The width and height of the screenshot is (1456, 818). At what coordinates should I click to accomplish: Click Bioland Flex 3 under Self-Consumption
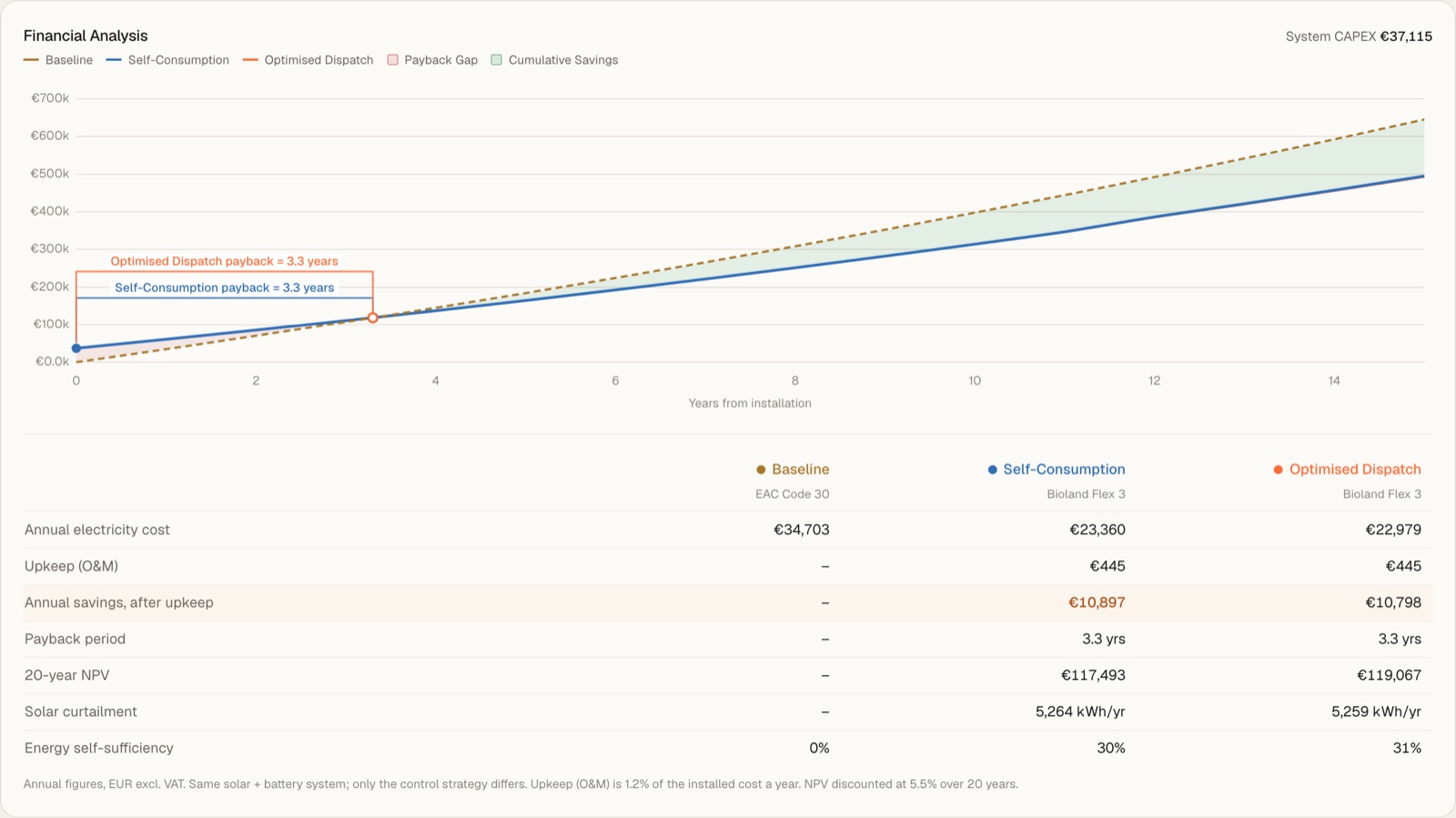click(x=1086, y=494)
